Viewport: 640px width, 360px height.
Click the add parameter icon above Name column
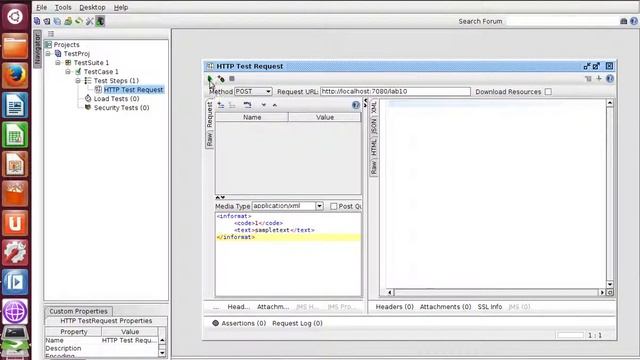coord(221,105)
